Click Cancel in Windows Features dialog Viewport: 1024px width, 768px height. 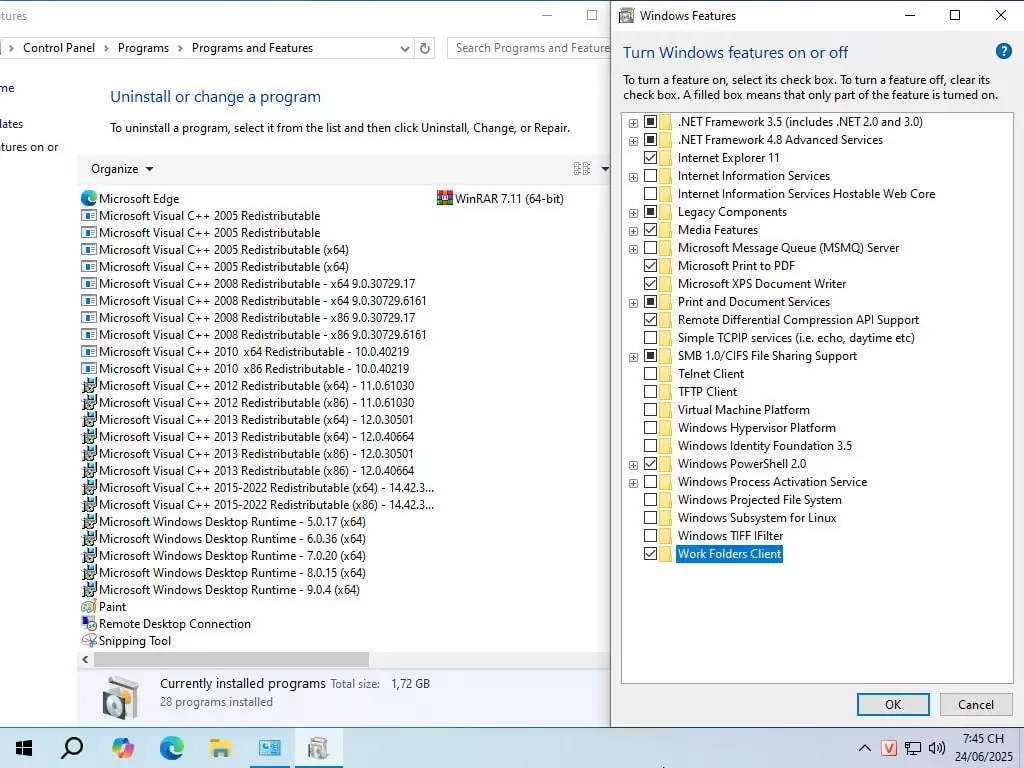tap(976, 705)
